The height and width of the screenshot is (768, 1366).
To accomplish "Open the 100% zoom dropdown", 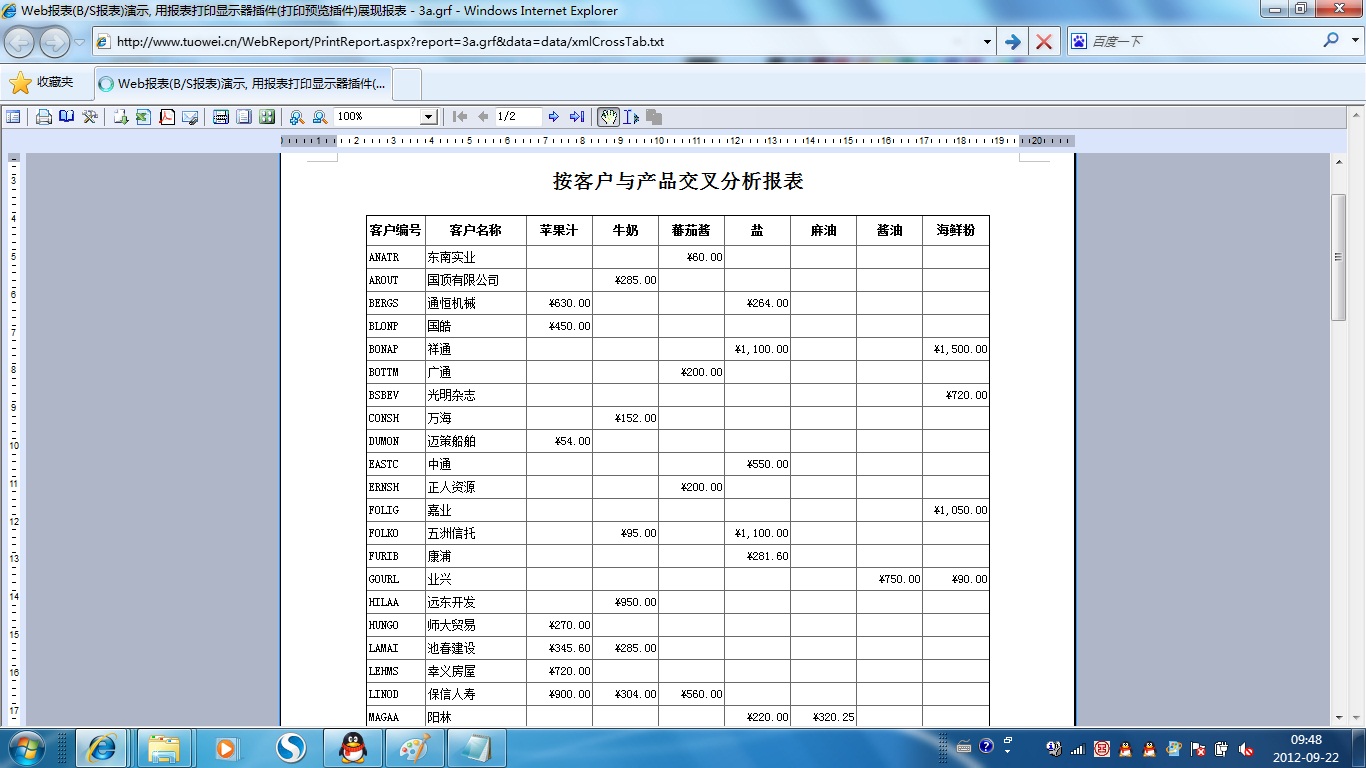I will pyautogui.click(x=428, y=117).
